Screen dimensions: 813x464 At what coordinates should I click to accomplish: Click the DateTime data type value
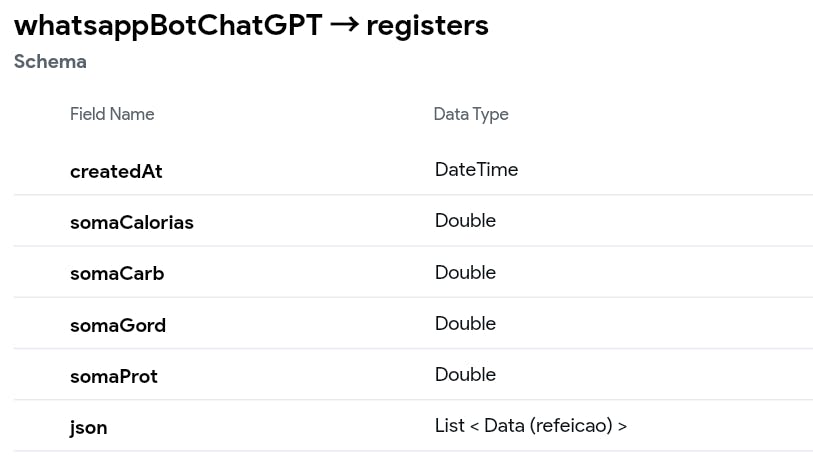476,170
